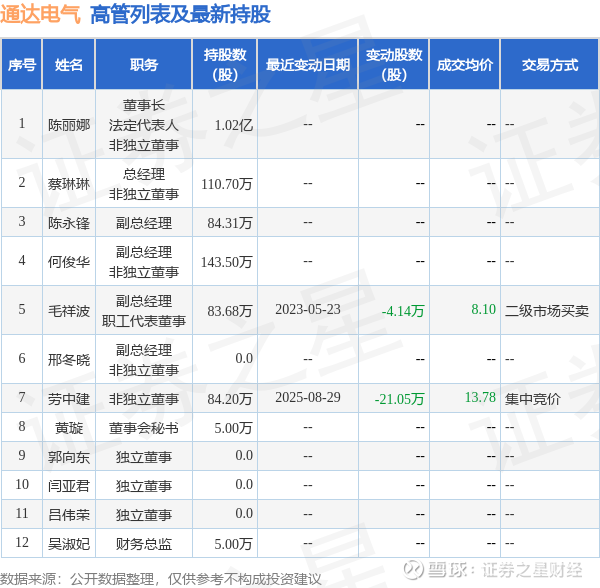Click the name 毛祥波
Image resolution: width=600 pixels, height=588 pixels.
[x=69, y=311]
